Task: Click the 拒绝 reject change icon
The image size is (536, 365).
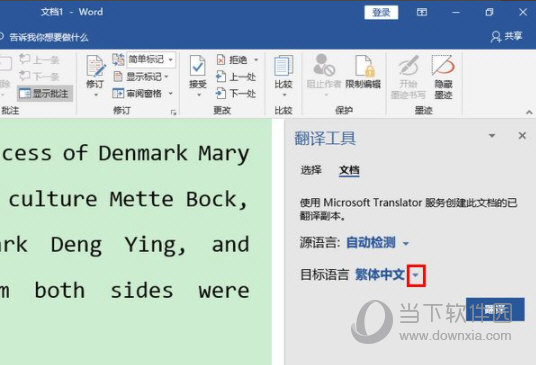Action: click(x=221, y=60)
